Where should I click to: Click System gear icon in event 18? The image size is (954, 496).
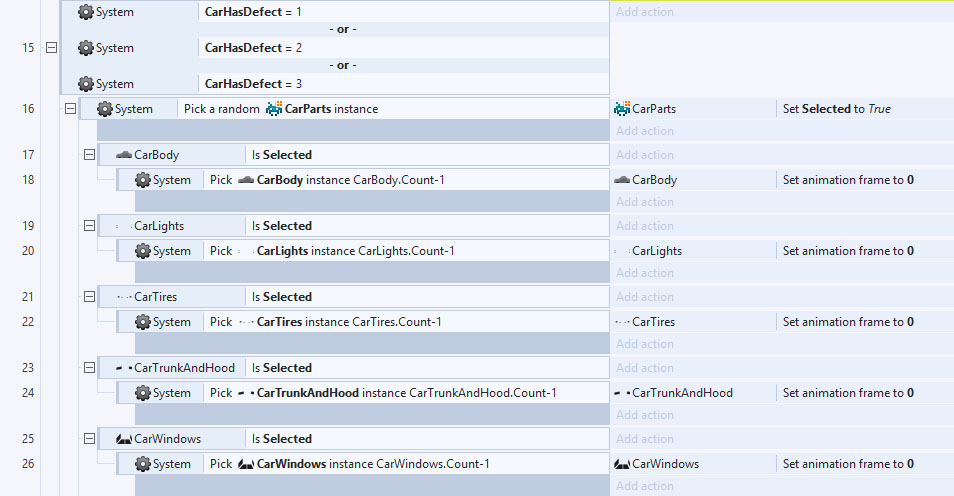[143, 180]
